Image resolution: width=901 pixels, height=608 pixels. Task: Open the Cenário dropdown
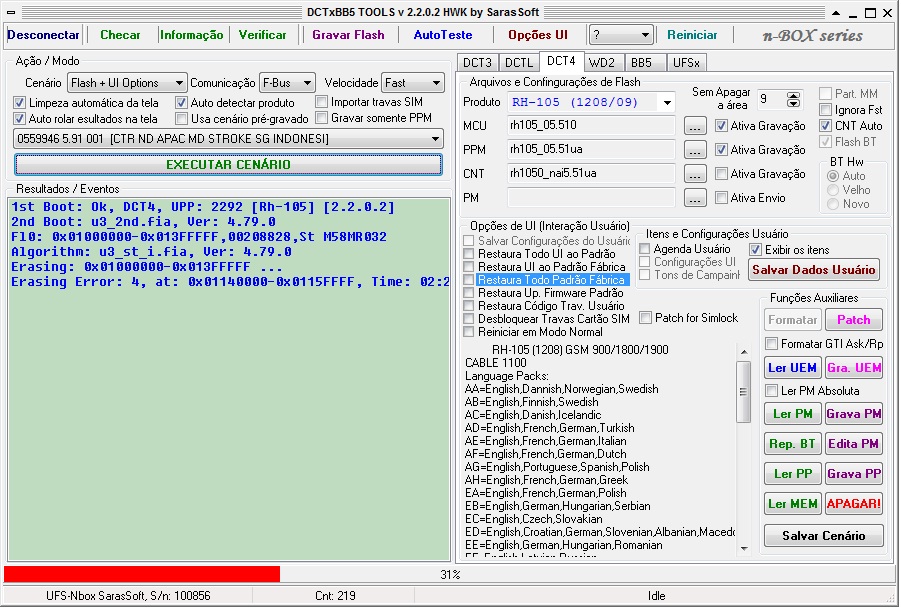127,83
